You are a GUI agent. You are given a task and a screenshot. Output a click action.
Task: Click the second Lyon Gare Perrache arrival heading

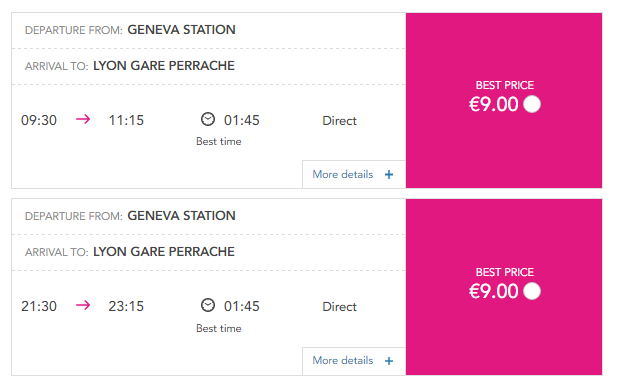(x=163, y=252)
